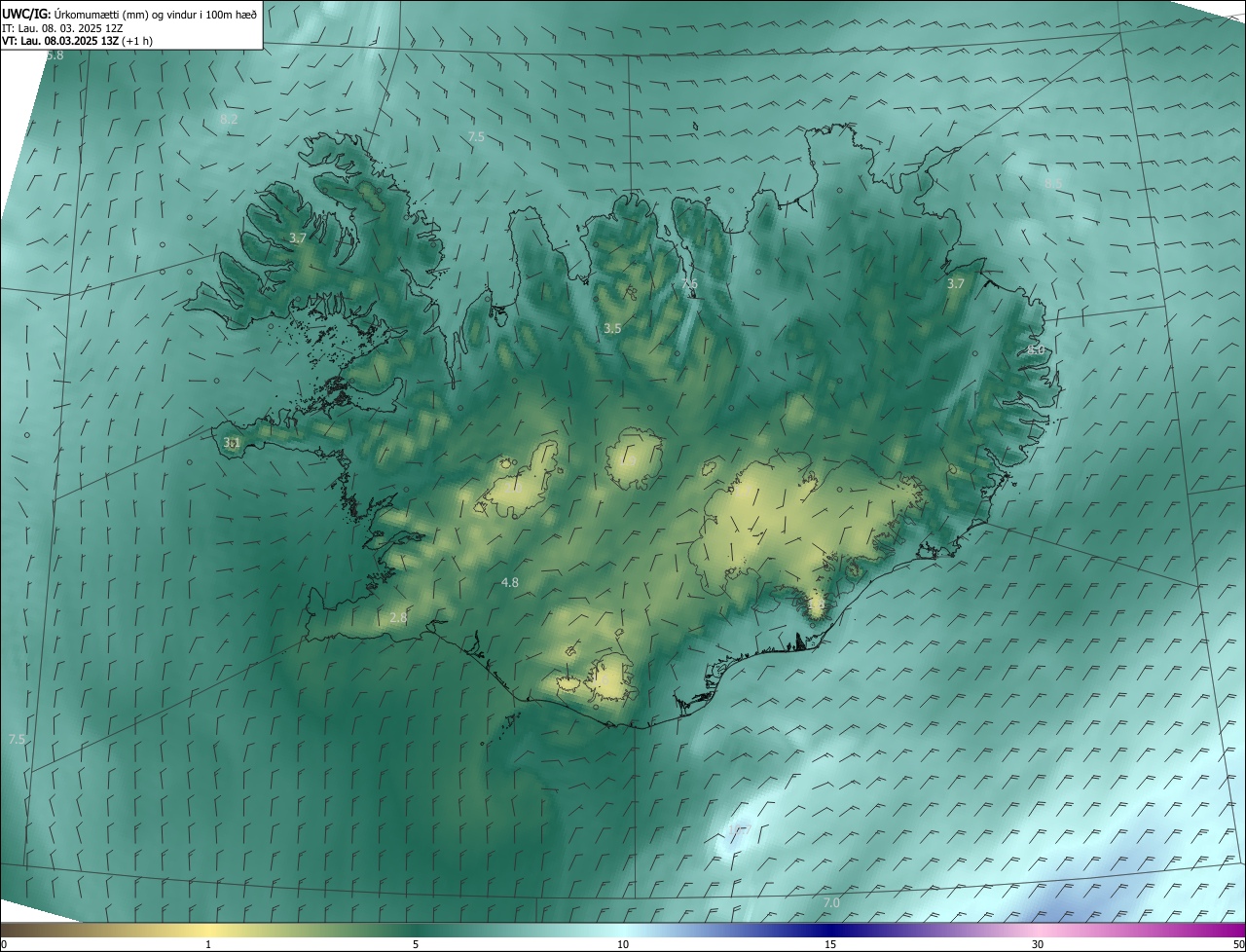Choose the 10 tick on the color scale

(623, 944)
